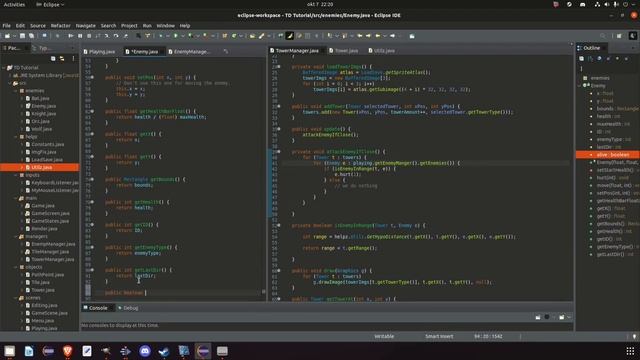Viewport: 640px width, 360px height.
Task: Open the Refactor menu
Action: pyautogui.click(x=60, y=25)
